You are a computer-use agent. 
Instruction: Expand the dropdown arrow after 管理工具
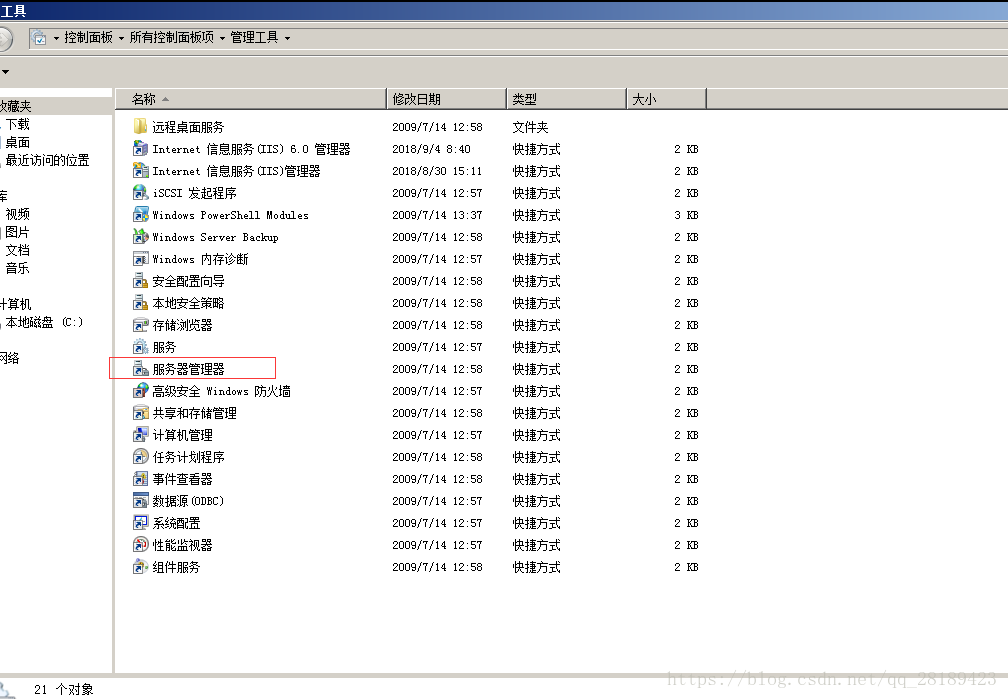click(287, 39)
